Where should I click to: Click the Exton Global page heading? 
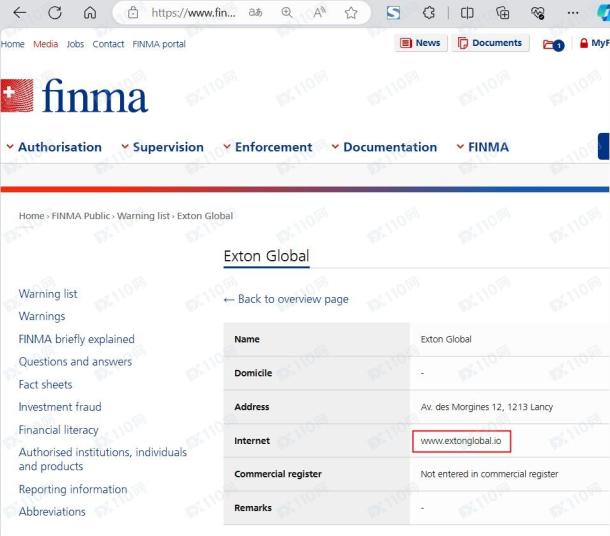[x=266, y=256]
